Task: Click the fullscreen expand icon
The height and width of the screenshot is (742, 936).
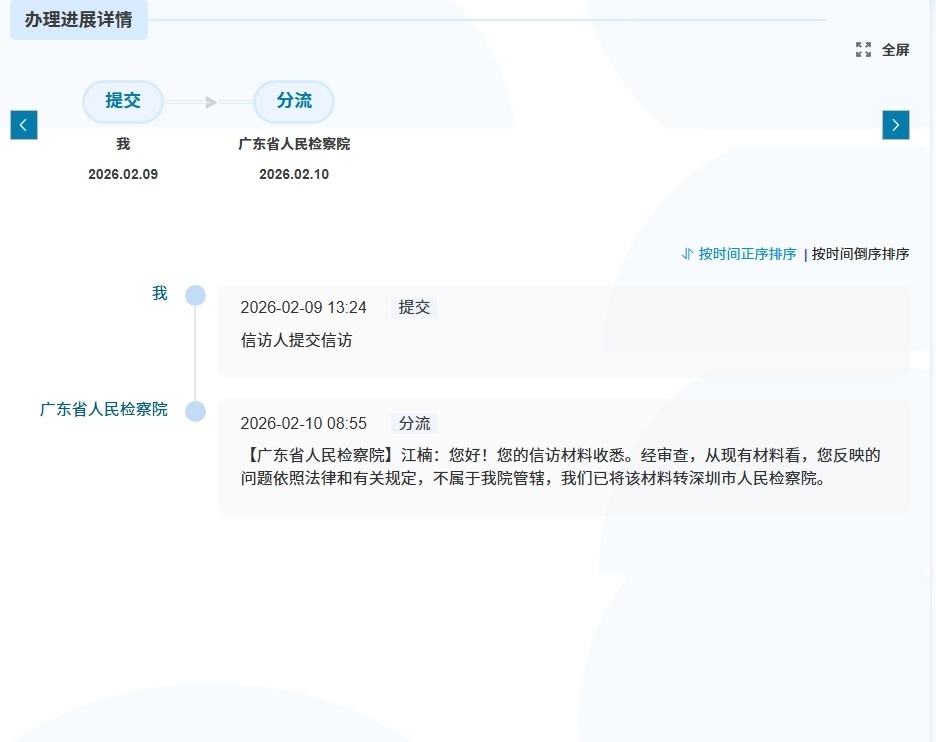Action: coord(863,50)
